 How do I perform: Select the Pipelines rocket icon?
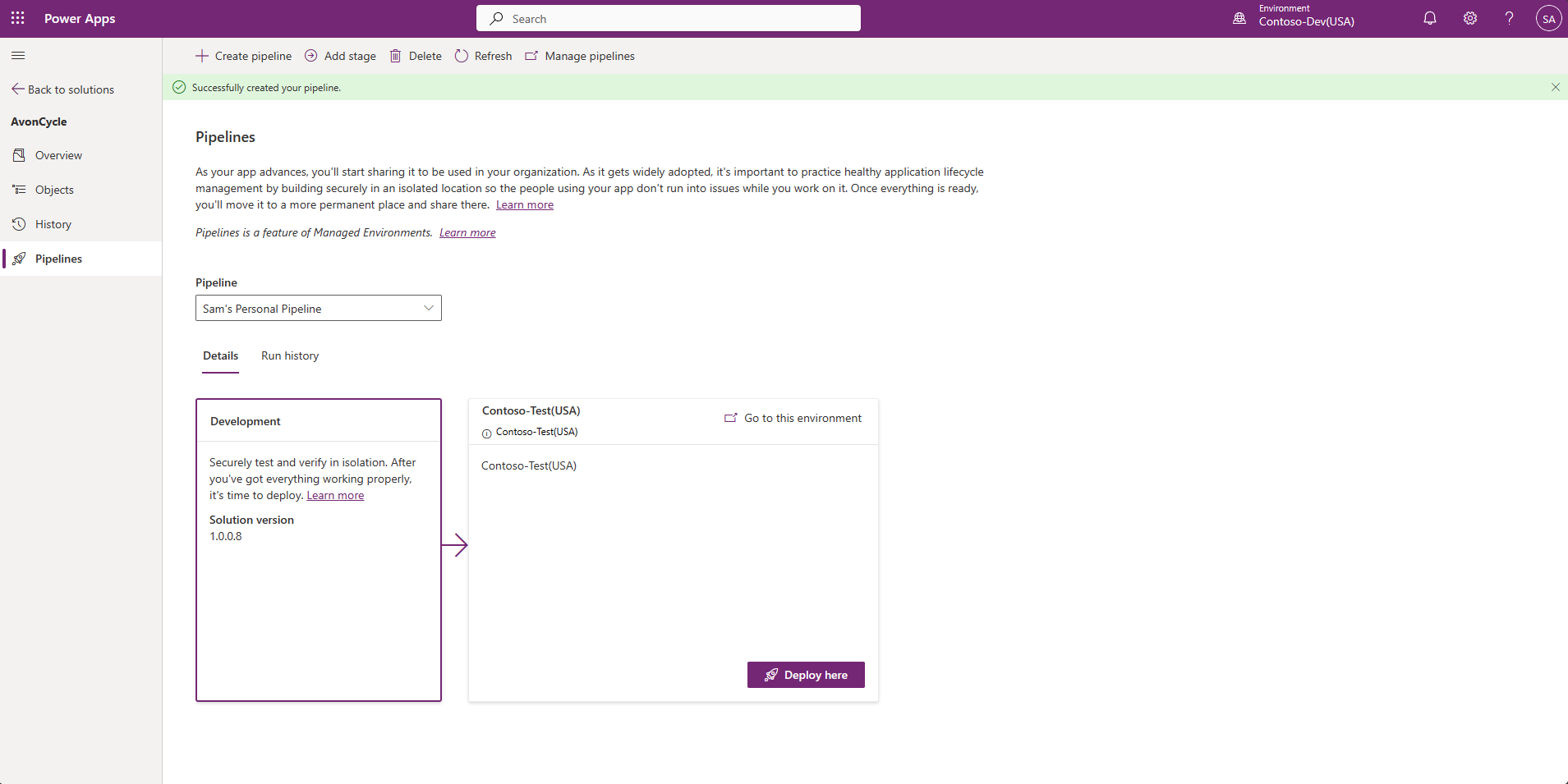[19, 259]
